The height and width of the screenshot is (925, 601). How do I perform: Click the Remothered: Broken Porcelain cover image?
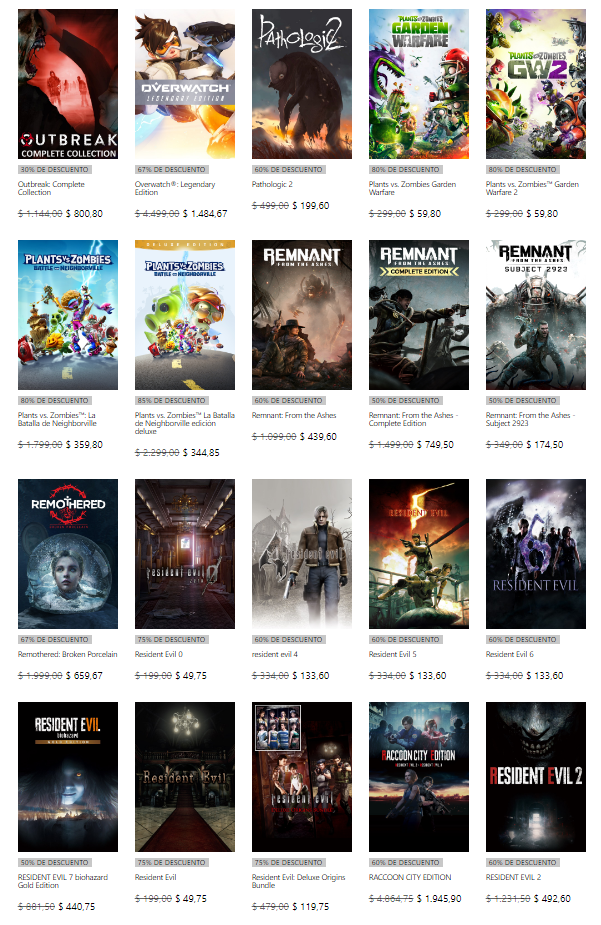tap(68, 553)
